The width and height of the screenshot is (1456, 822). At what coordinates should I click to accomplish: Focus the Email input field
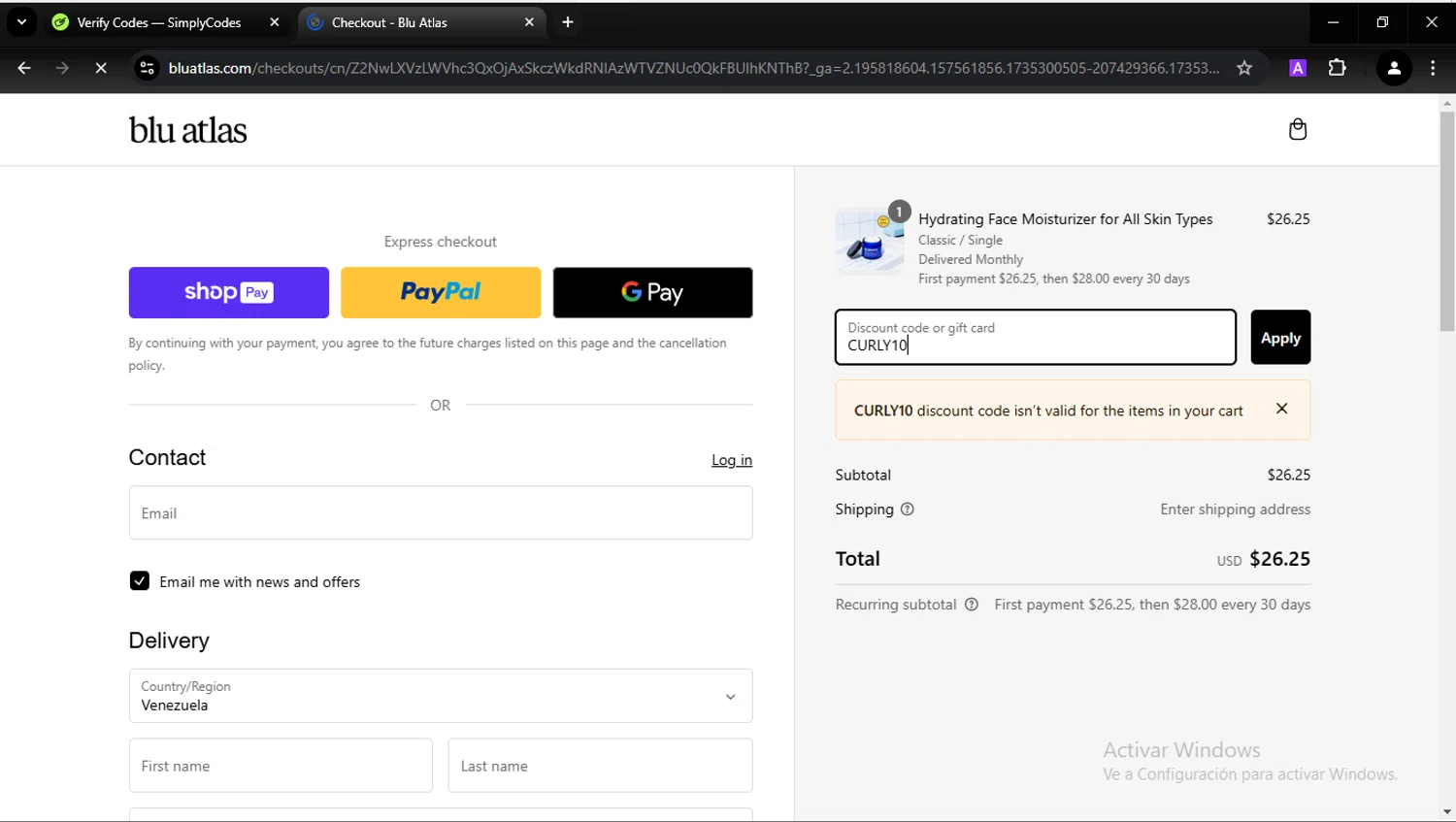[440, 512]
